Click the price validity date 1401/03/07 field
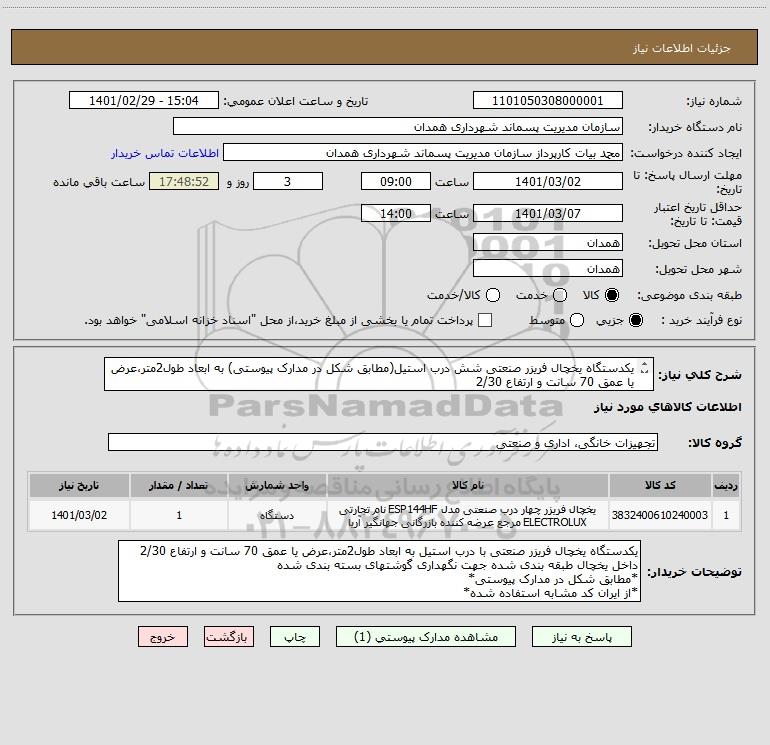This screenshot has height=745, width=770. click(x=548, y=213)
